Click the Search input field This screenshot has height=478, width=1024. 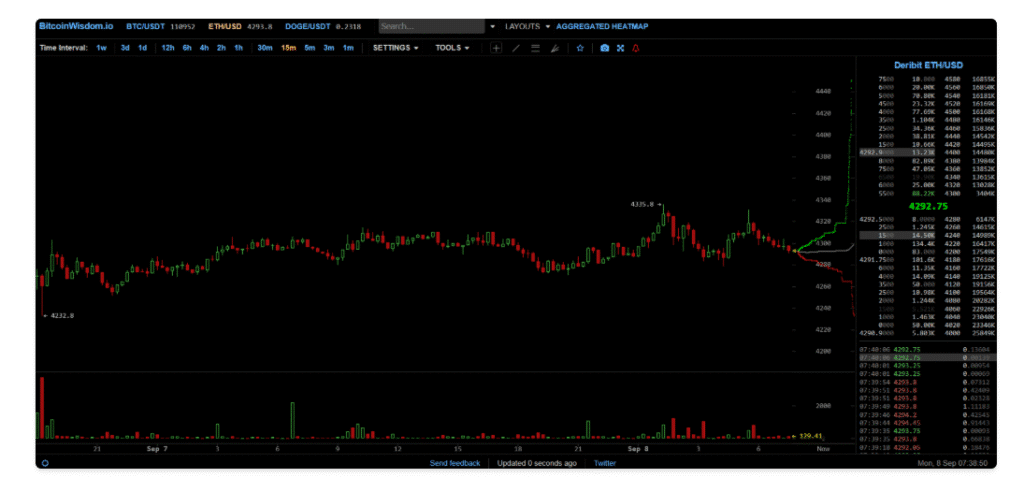pos(430,26)
